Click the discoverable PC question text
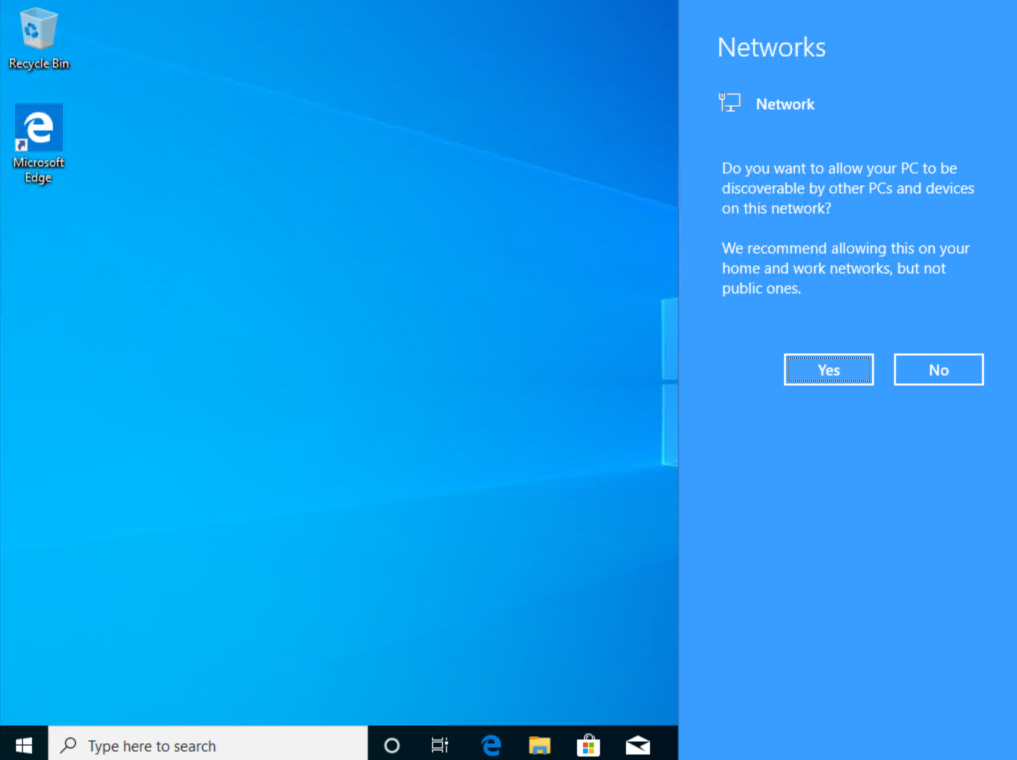The image size is (1017, 760). pos(847,188)
